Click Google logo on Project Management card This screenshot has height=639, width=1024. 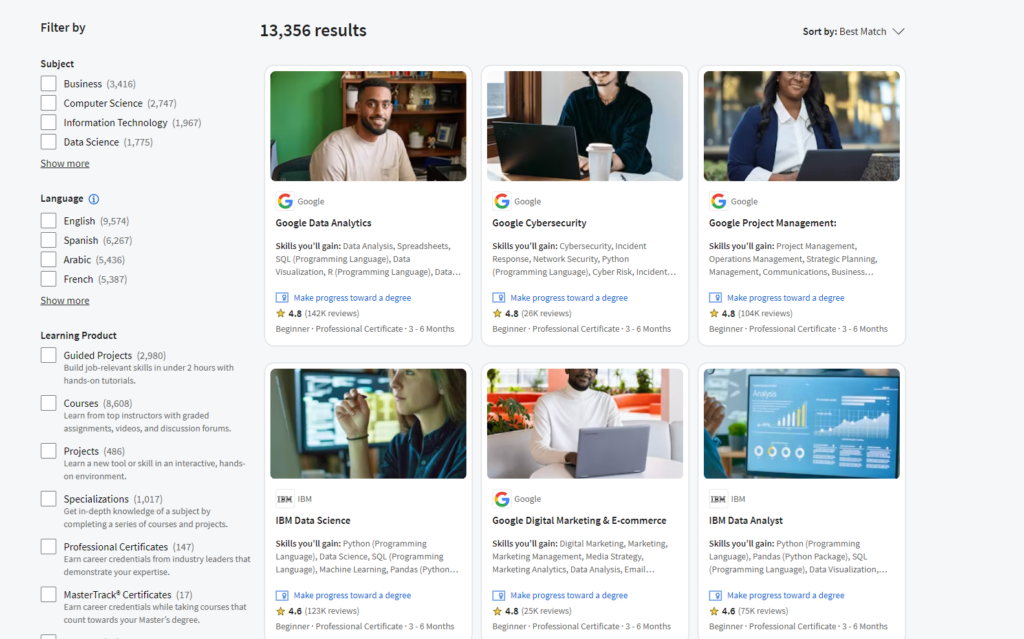click(718, 201)
